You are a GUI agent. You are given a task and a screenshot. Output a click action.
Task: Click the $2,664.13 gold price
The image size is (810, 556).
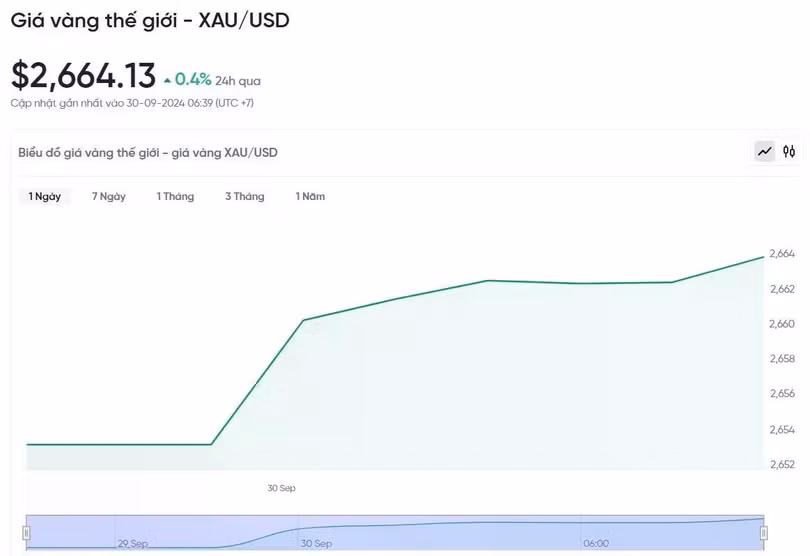[x=84, y=76]
